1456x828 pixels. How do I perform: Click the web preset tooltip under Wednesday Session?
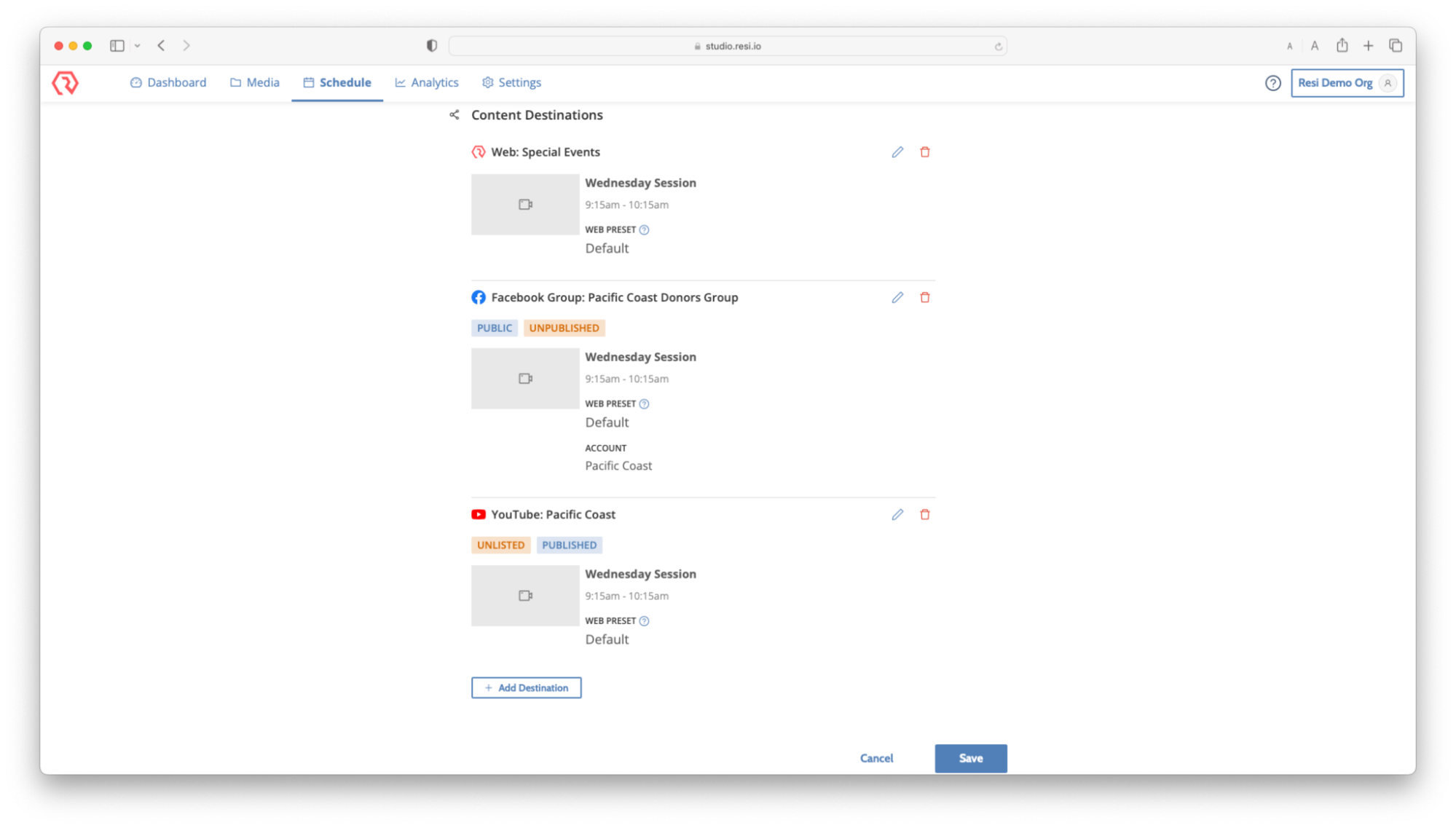[x=644, y=229]
